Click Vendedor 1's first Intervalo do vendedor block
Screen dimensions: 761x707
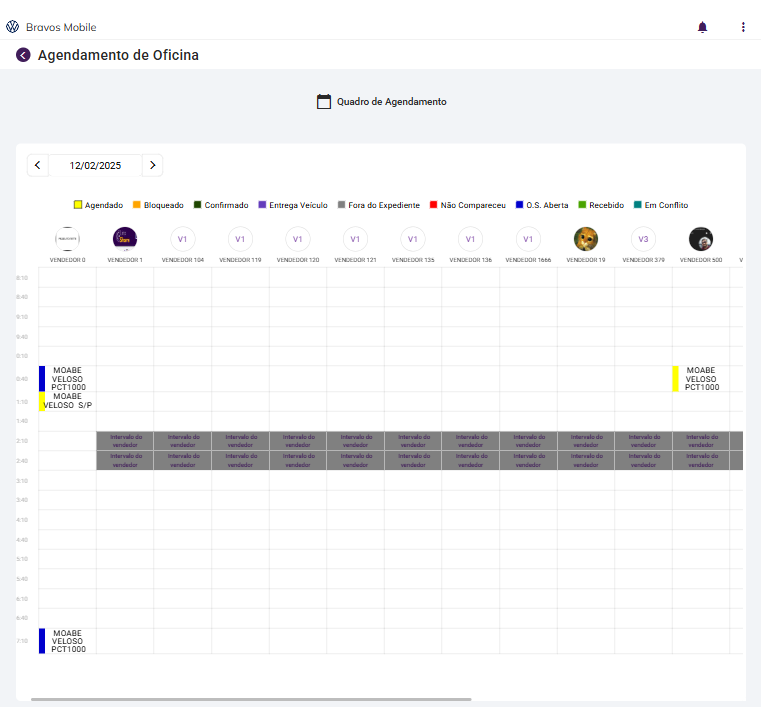[125, 440]
